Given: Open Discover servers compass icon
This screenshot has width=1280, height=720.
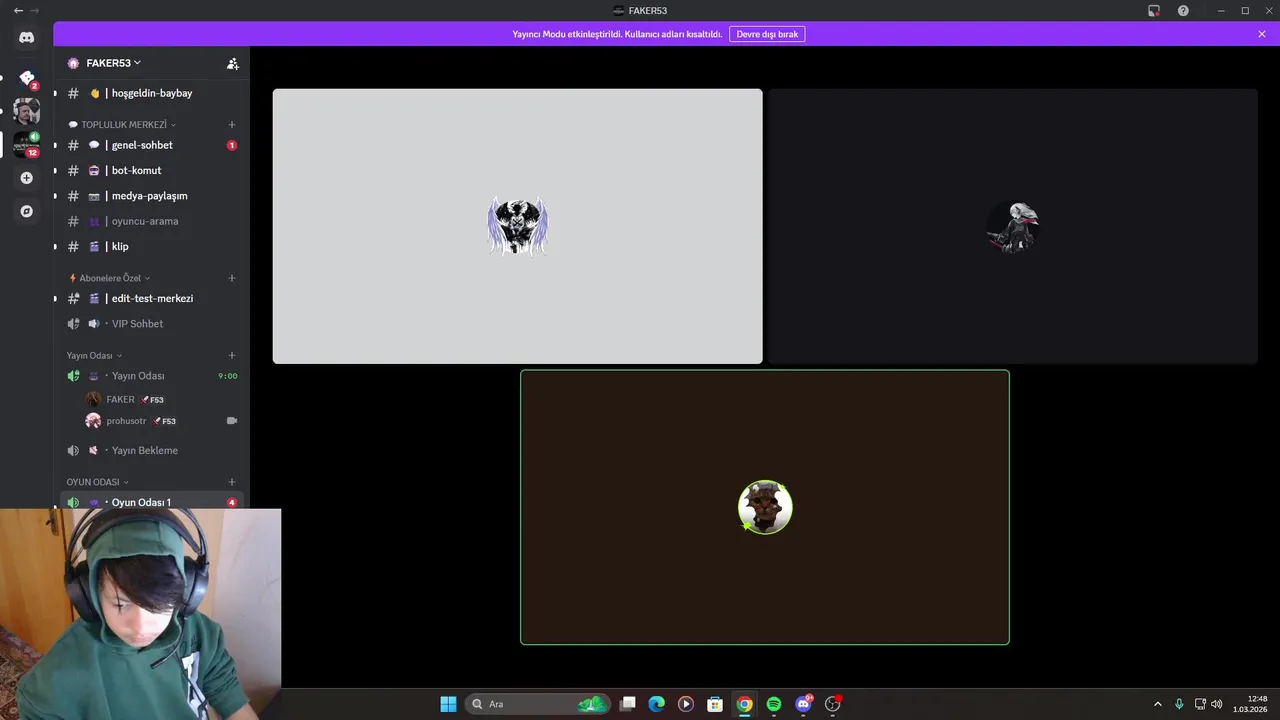Looking at the screenshot, I should (x=27, y=211).
